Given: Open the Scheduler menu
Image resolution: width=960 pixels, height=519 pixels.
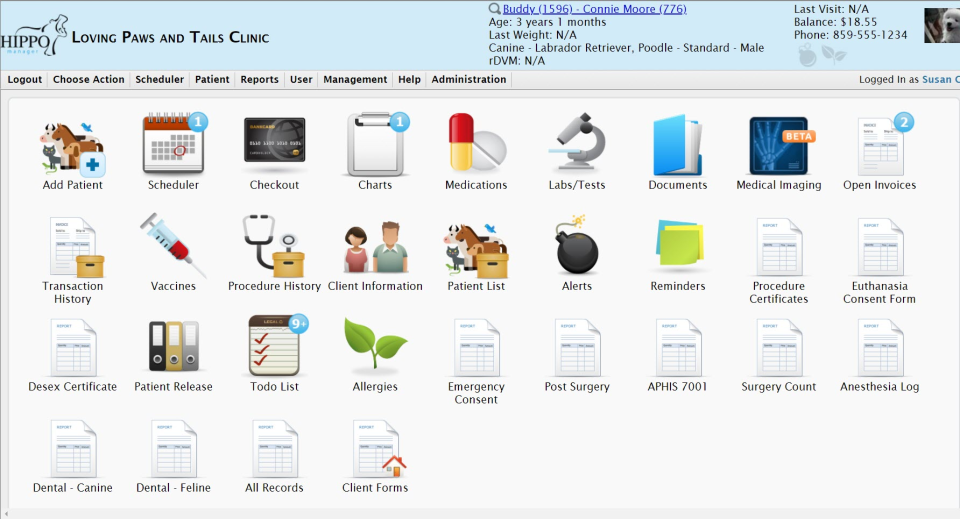Looking at the screenshot, I should click(x=159, y=80).
